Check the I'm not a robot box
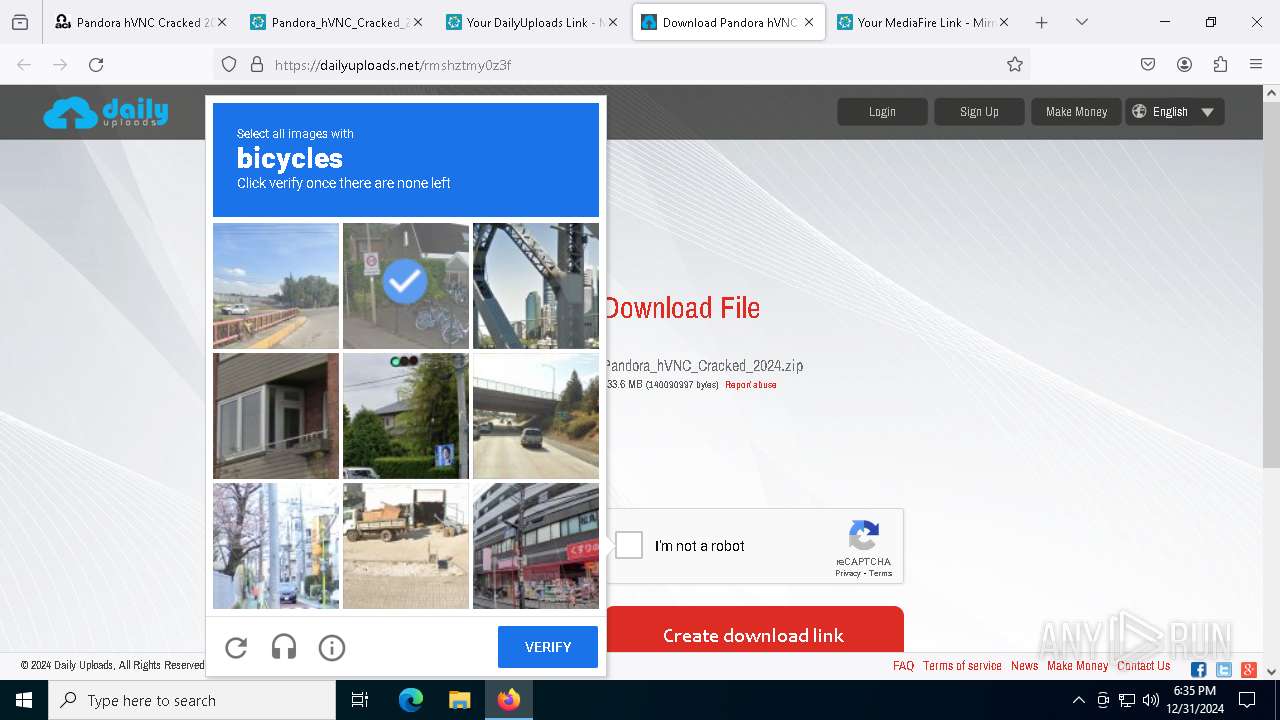The image size is (1280, 720). pos(629,545)
